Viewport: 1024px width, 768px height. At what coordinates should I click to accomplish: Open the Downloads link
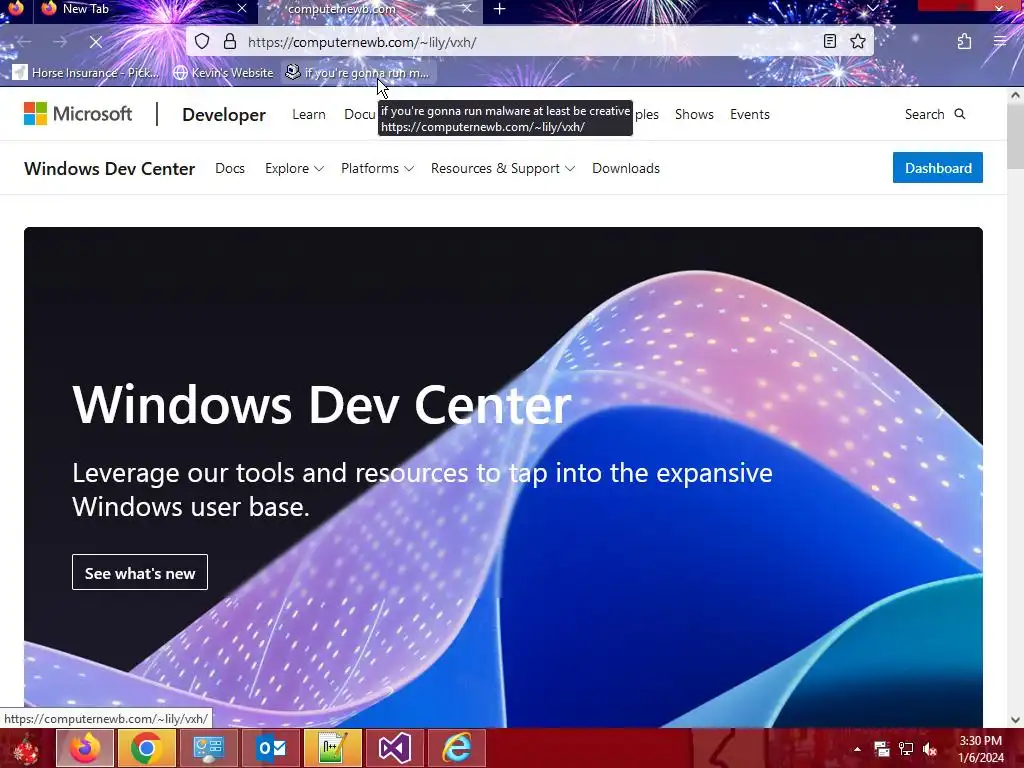tap(626, 168)
